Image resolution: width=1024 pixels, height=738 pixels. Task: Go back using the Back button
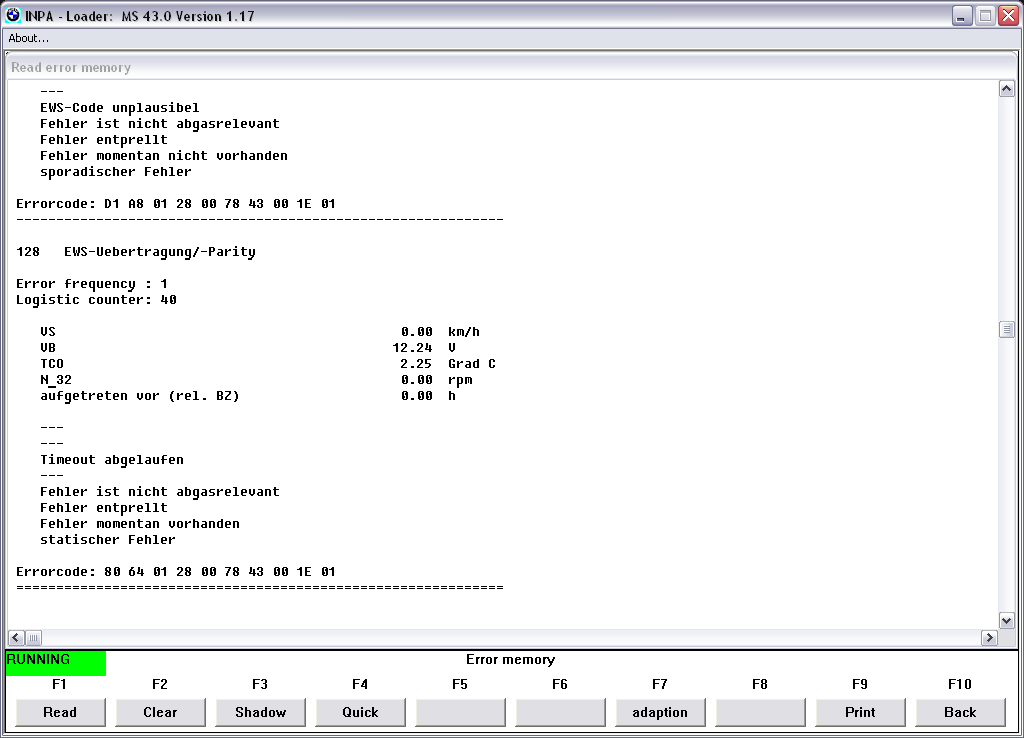[x=960, y=712]
